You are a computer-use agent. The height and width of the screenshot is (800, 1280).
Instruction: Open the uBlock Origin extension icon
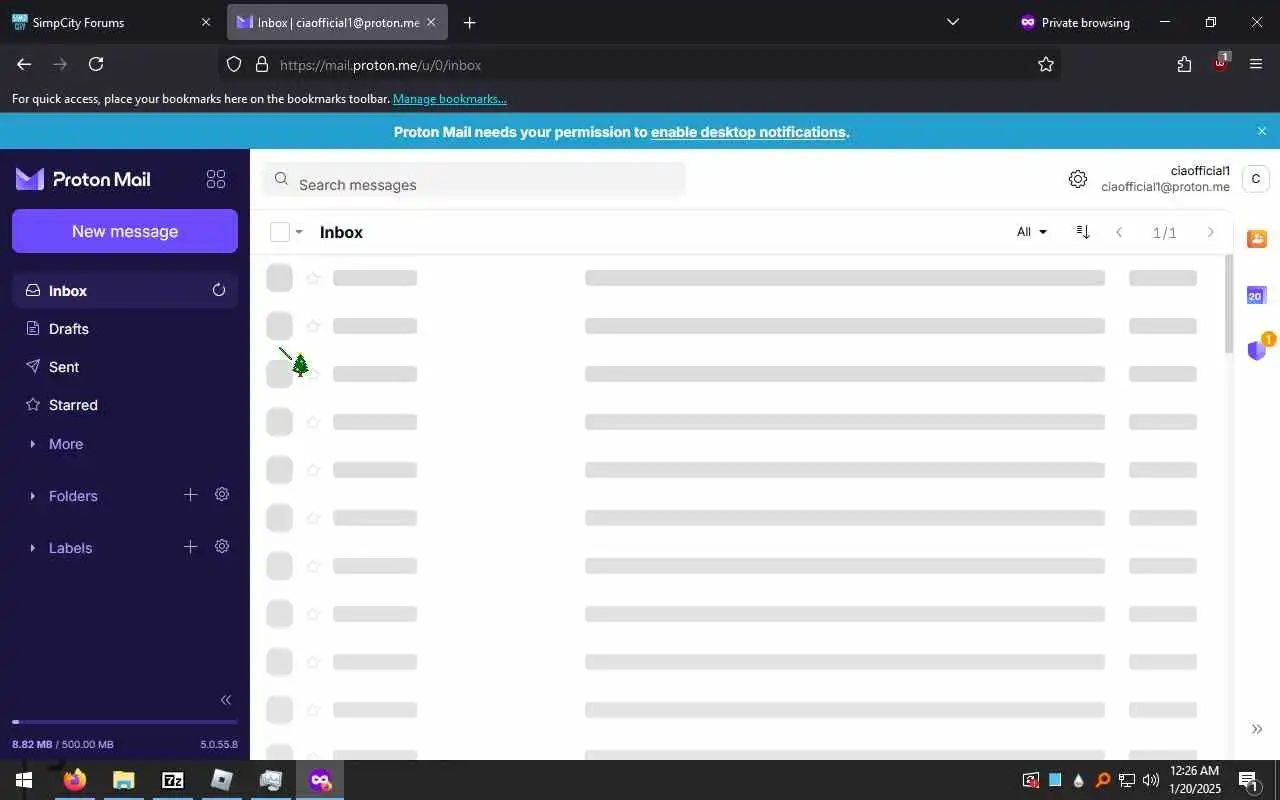pyautogui.click(x=1221, y=62)
